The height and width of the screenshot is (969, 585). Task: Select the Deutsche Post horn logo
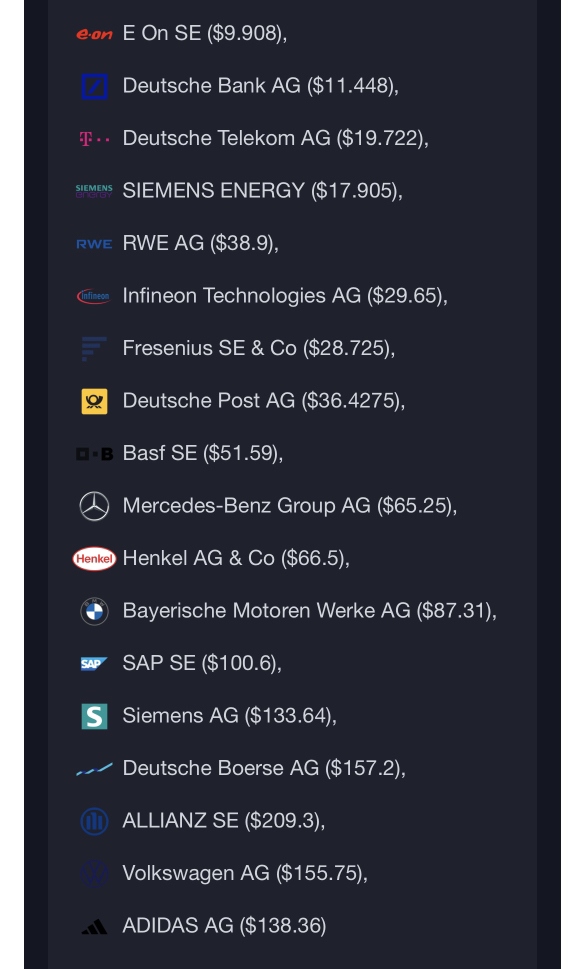coord(95,402)
